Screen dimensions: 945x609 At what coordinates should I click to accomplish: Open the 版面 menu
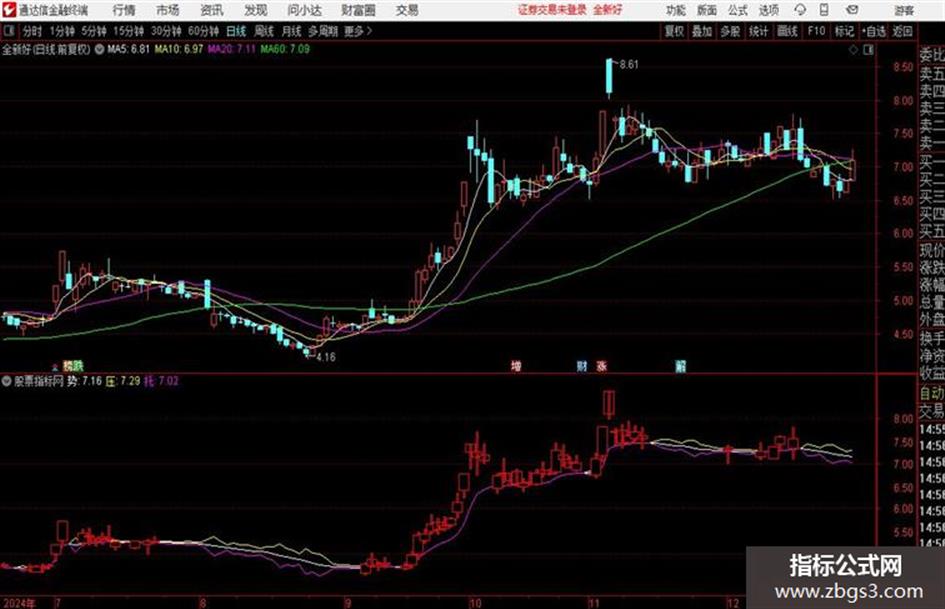click(707, 10)
